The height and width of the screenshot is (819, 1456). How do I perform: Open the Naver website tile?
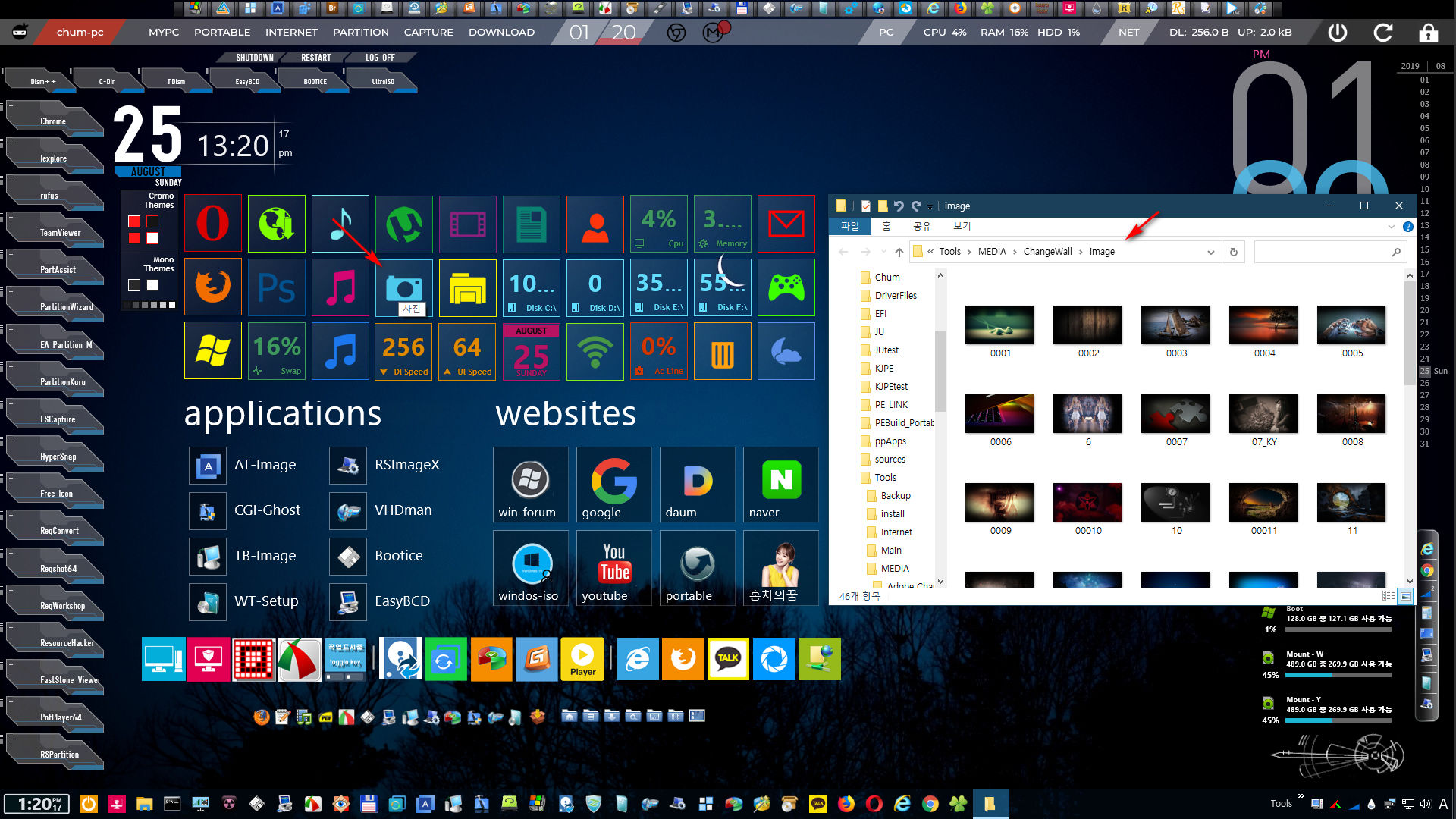tap(781, 485)
